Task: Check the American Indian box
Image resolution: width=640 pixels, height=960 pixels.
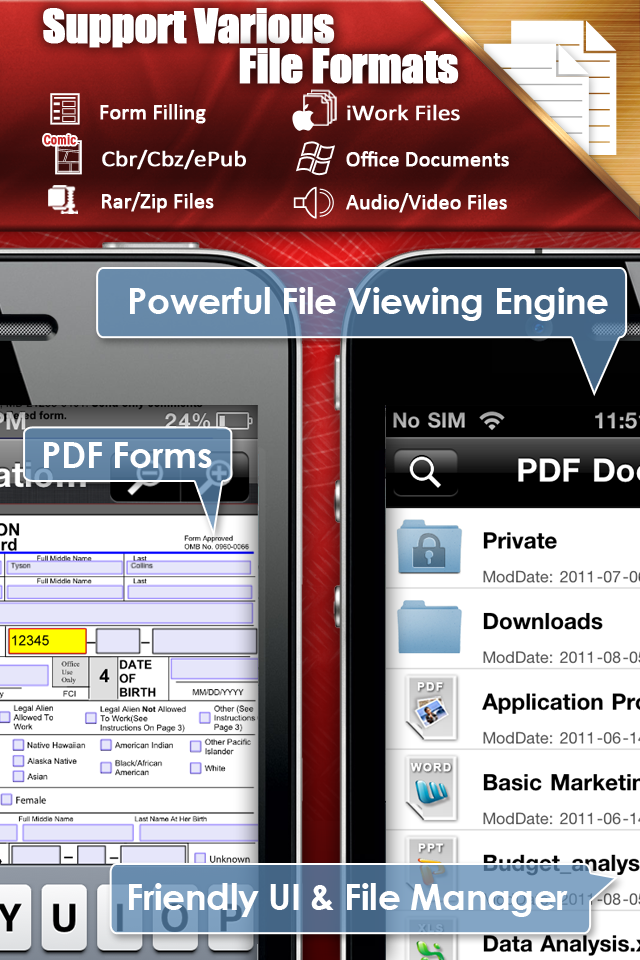Action: (x=106, y=745)
